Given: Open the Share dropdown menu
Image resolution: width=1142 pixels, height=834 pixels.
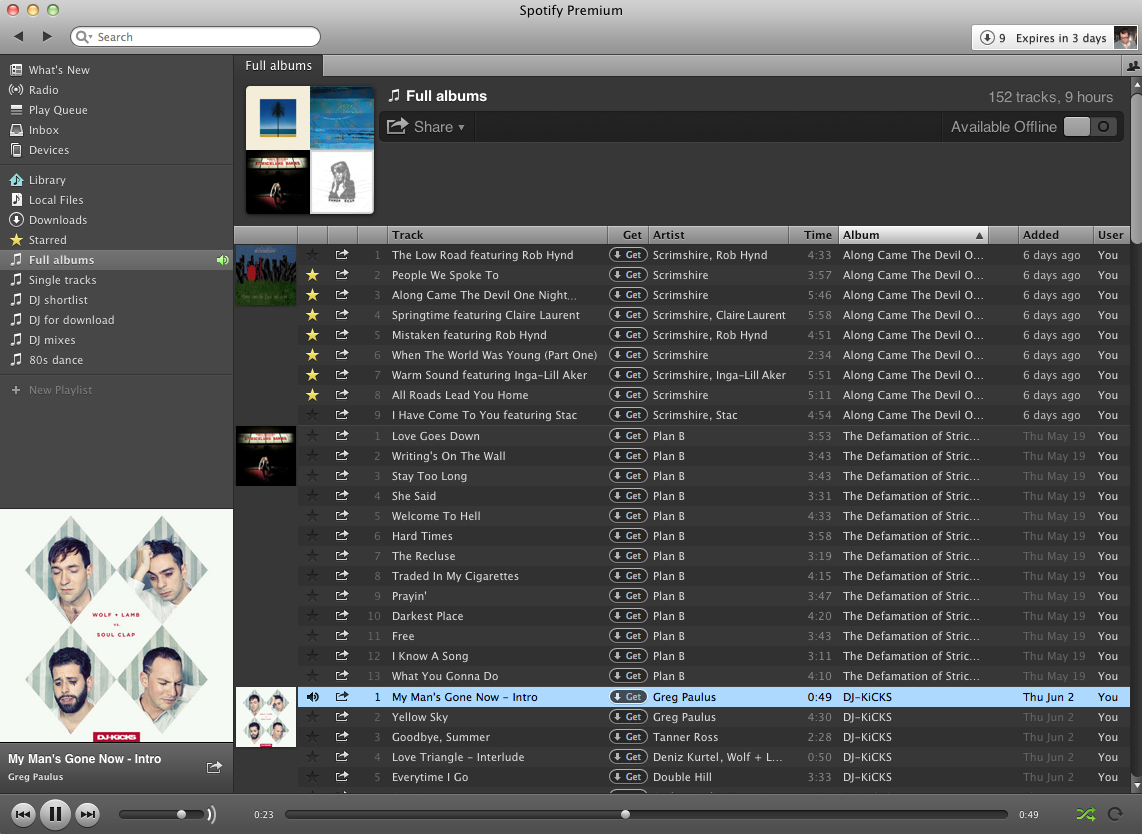Looking at the screenshot, I should pos(427,127).
